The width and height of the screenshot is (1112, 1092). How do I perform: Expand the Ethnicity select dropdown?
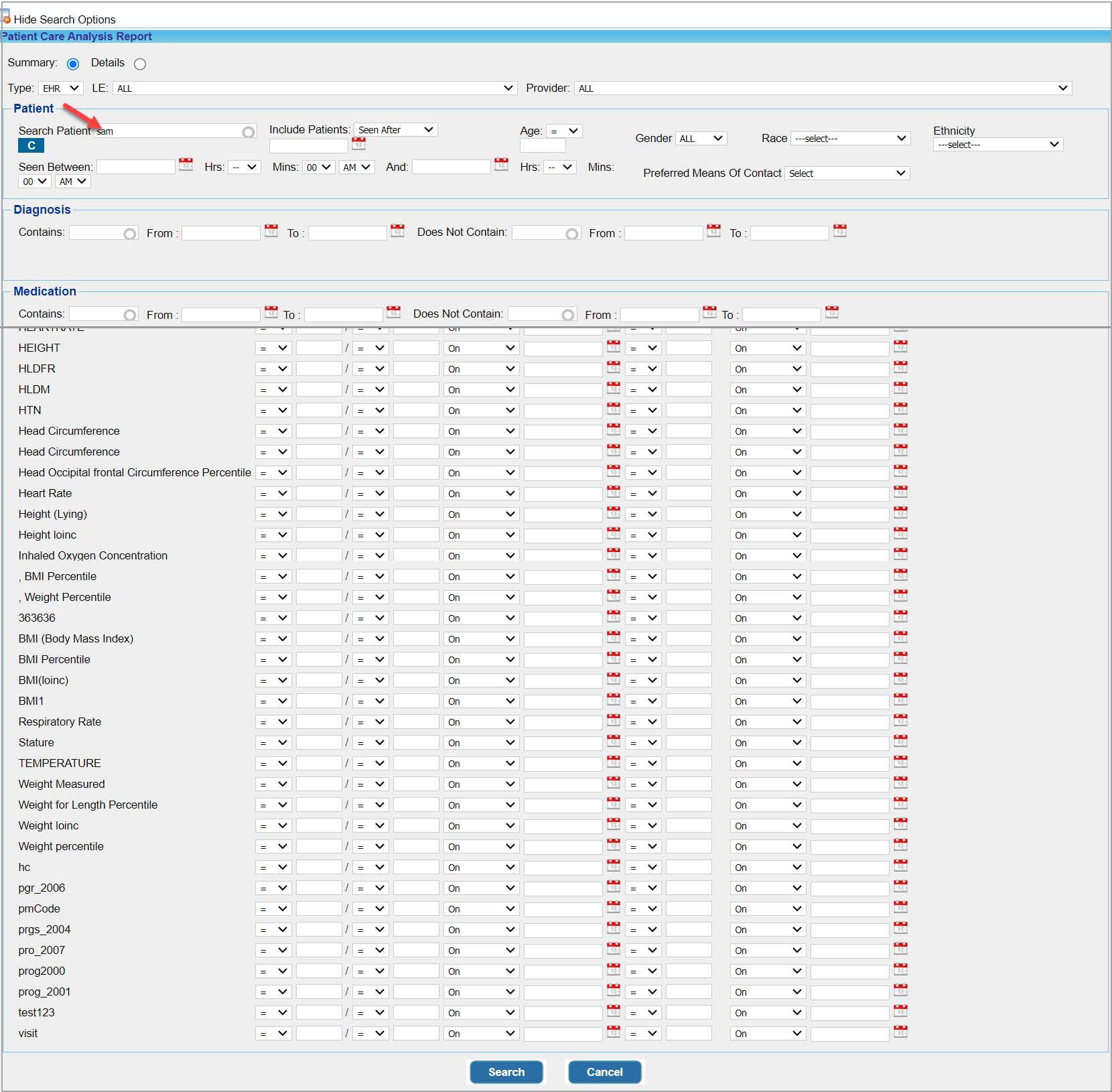[997, 145]
